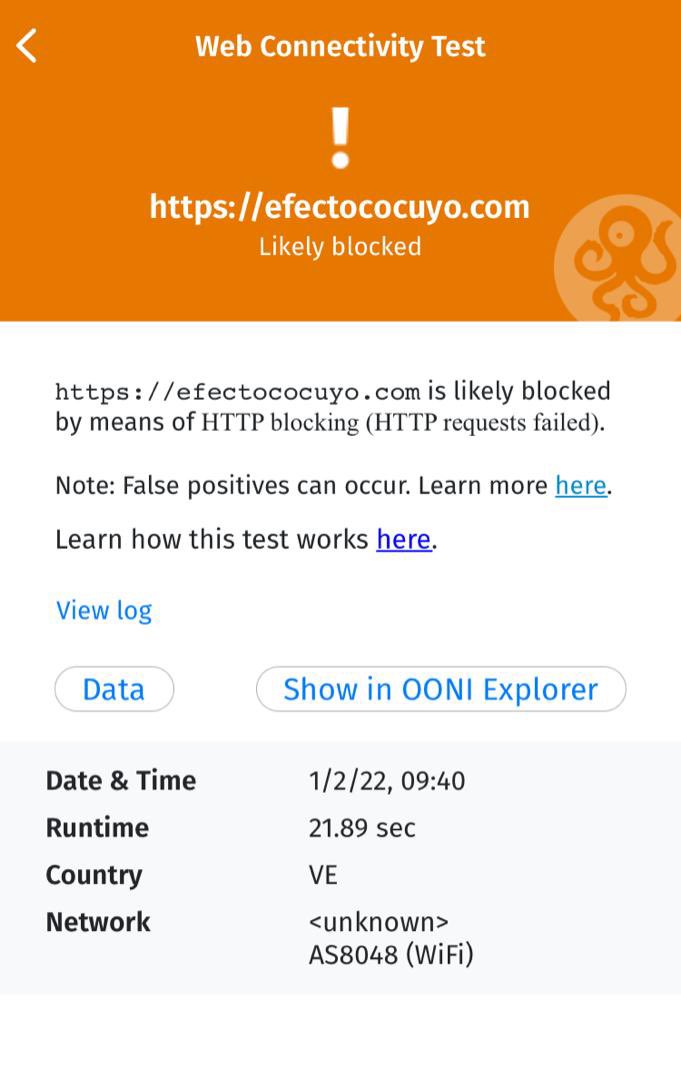
Task: Tap the Likely blocked status text
Action: pos(340,247)
